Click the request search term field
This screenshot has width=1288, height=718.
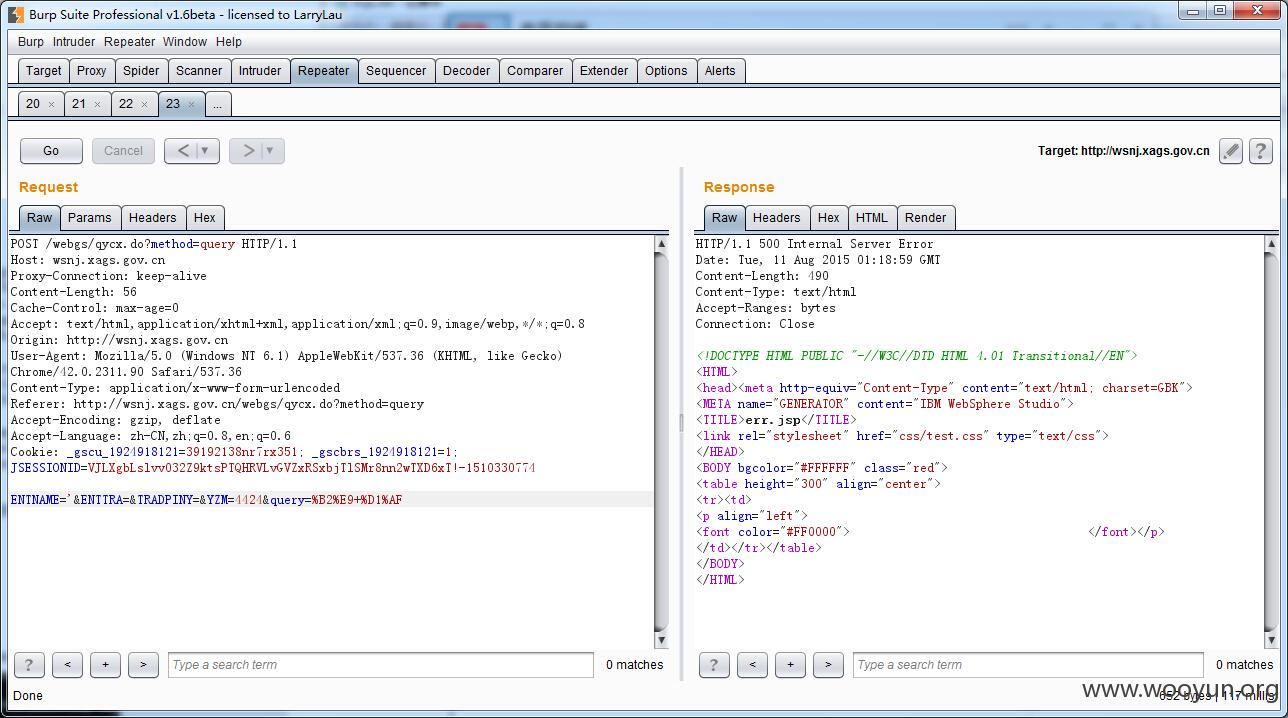pyautogui.click(x=381, y=665)
